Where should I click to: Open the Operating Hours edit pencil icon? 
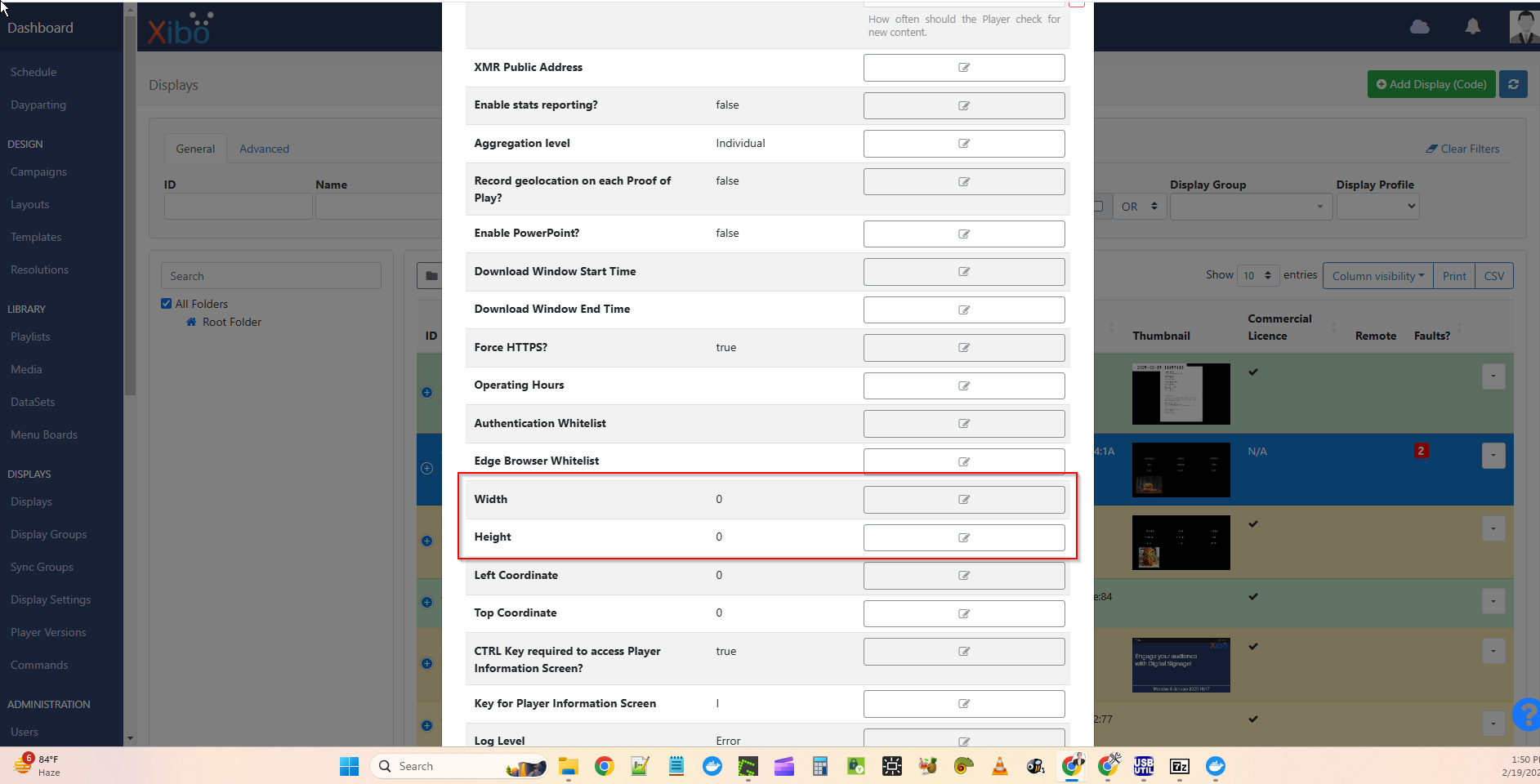[x=964, y=385]
